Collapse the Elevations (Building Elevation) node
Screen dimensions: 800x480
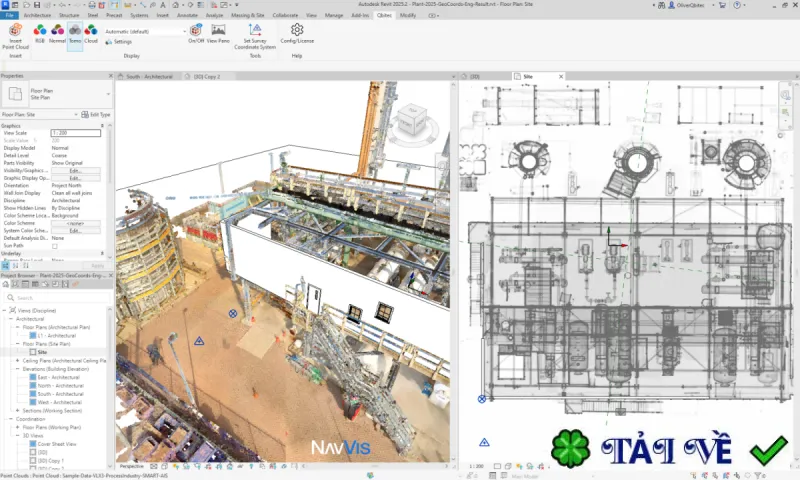[x=18, y=369]
